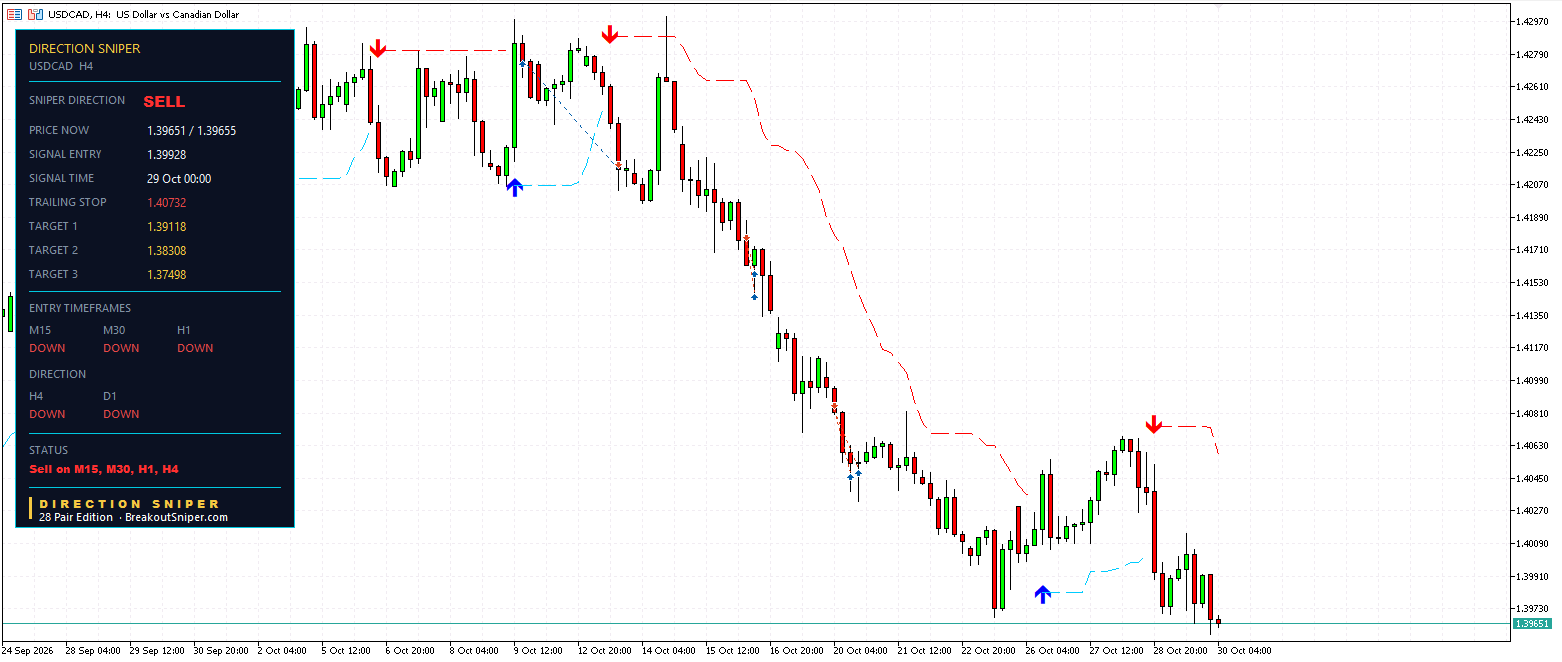Click the DOWN status under M15

tap(47, 348)
